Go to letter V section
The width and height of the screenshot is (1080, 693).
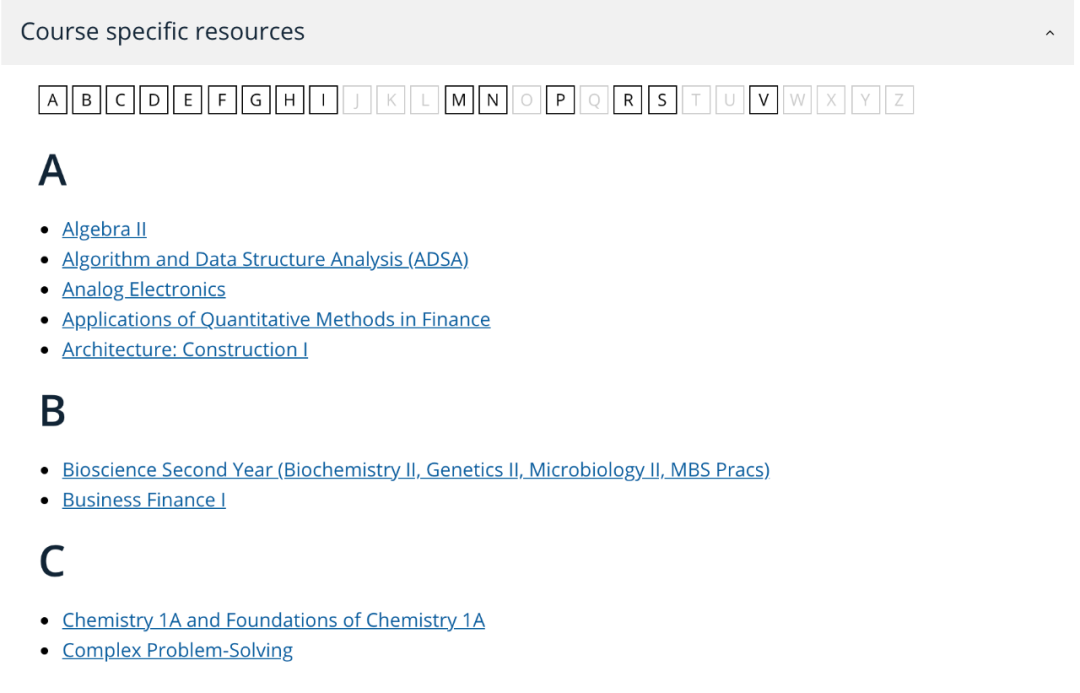763,100
